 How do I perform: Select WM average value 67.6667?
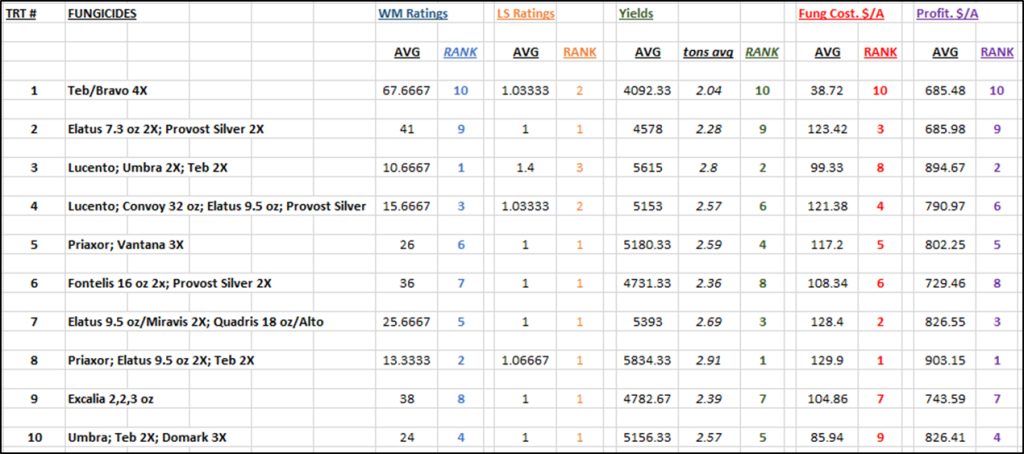(406, 91)
